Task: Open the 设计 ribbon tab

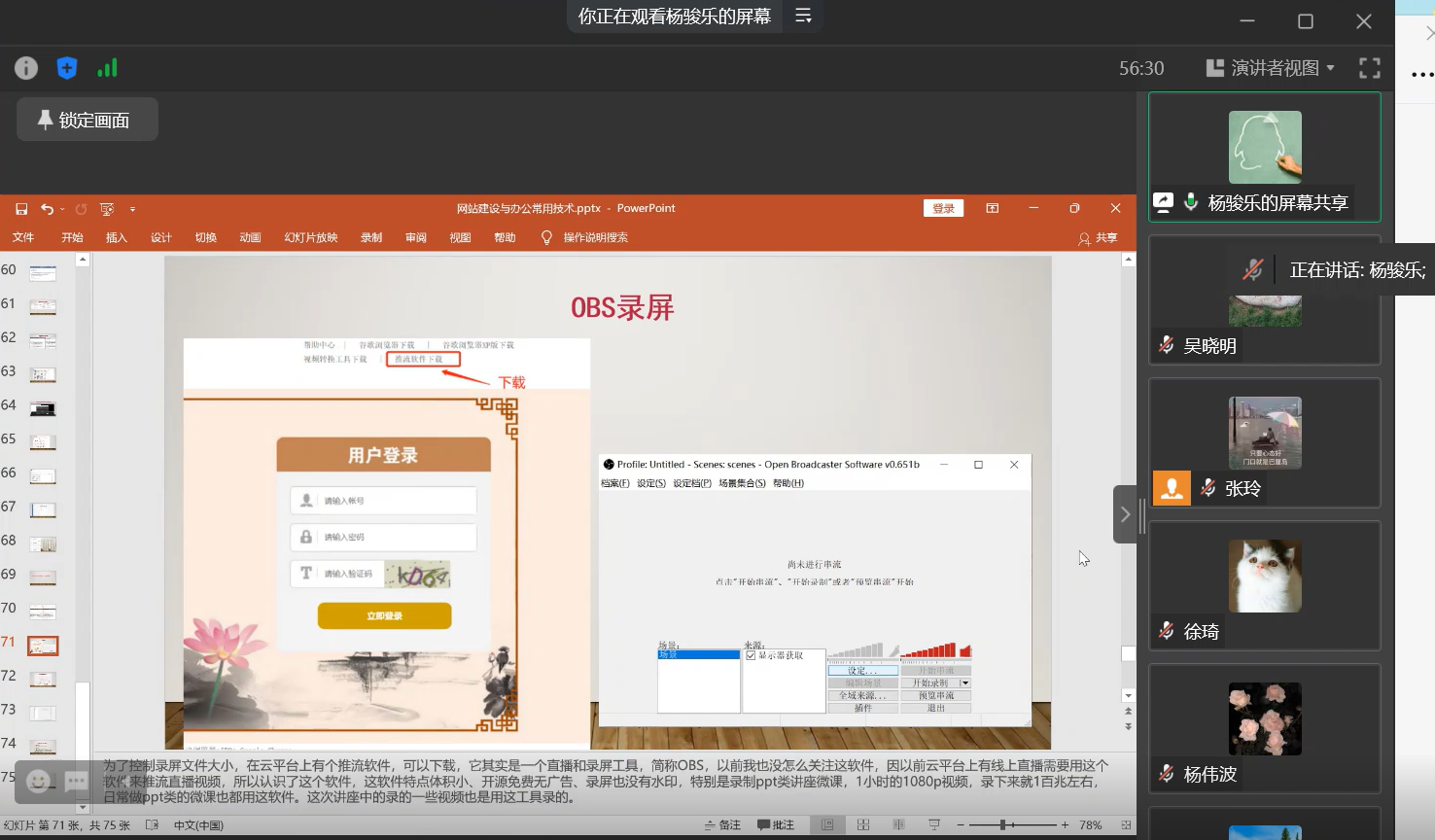Action: click(161, 237)
